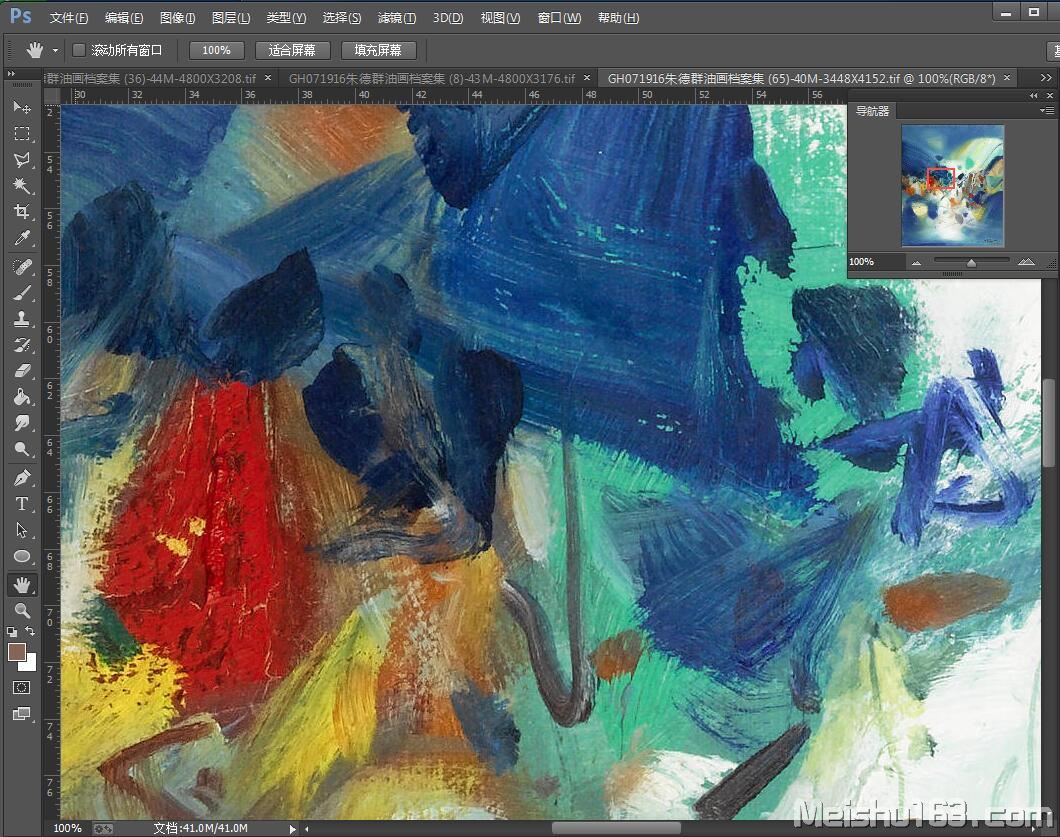
Task: Toggle Quick Mask mode
Action: [22, 688]
